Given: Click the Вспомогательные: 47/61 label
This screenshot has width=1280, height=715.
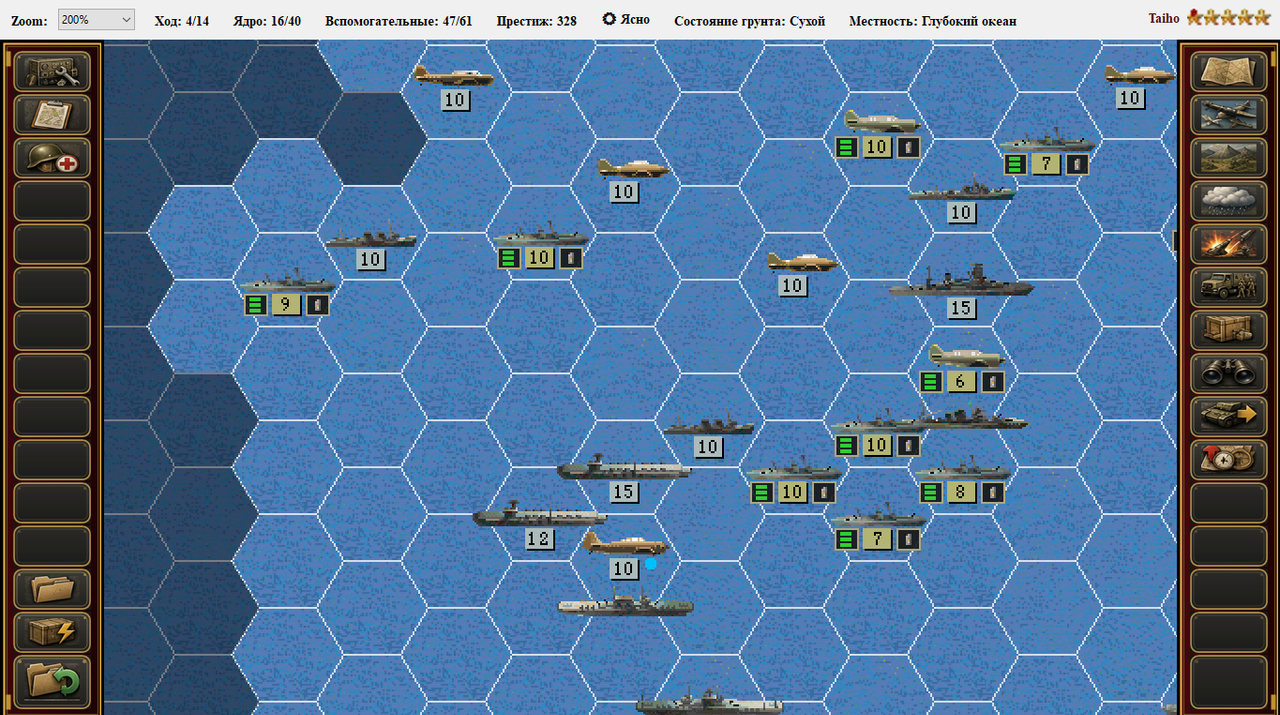Looking at the screenshot, I should [x=399, y=20].
